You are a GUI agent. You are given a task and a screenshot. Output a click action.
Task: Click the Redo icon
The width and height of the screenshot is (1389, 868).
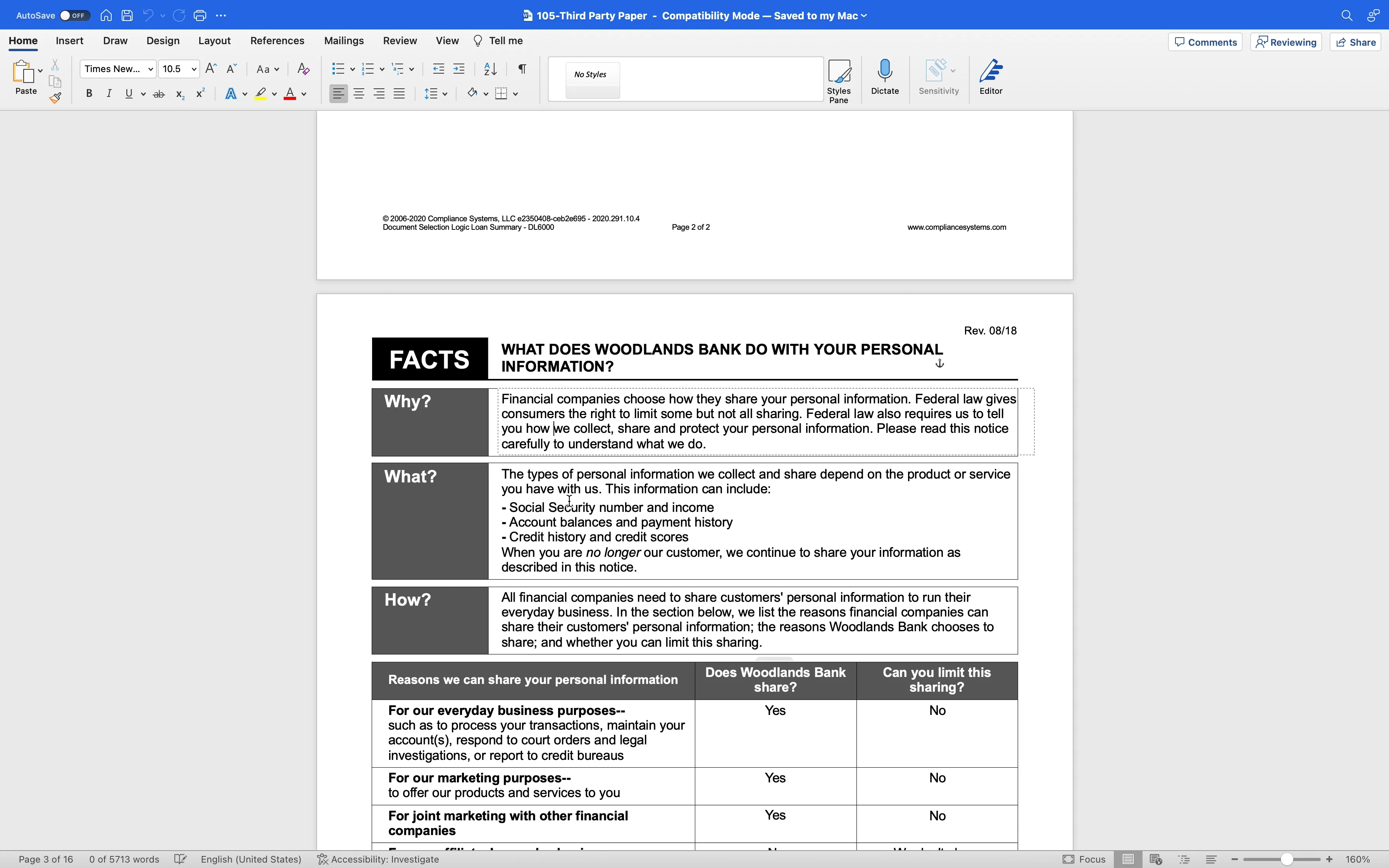pyautogui.click(x=179, y=15)
